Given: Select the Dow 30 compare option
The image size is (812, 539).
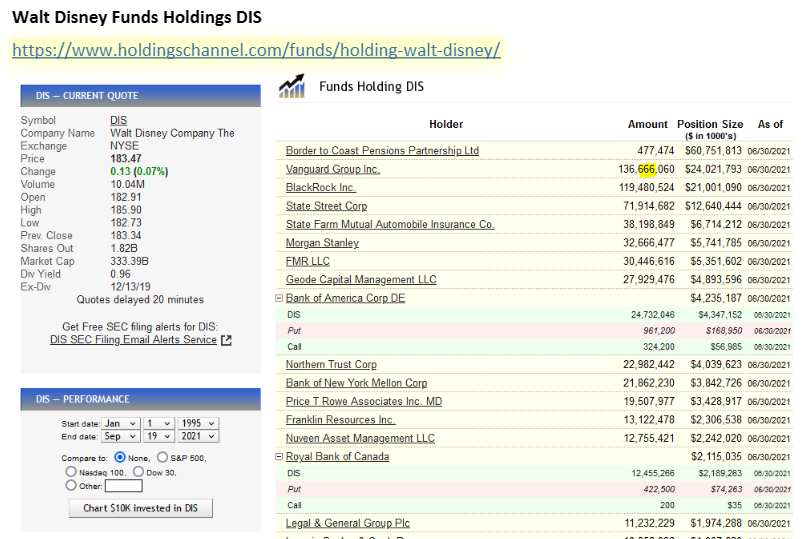Looking at the screenshot, I should point(138,472).
